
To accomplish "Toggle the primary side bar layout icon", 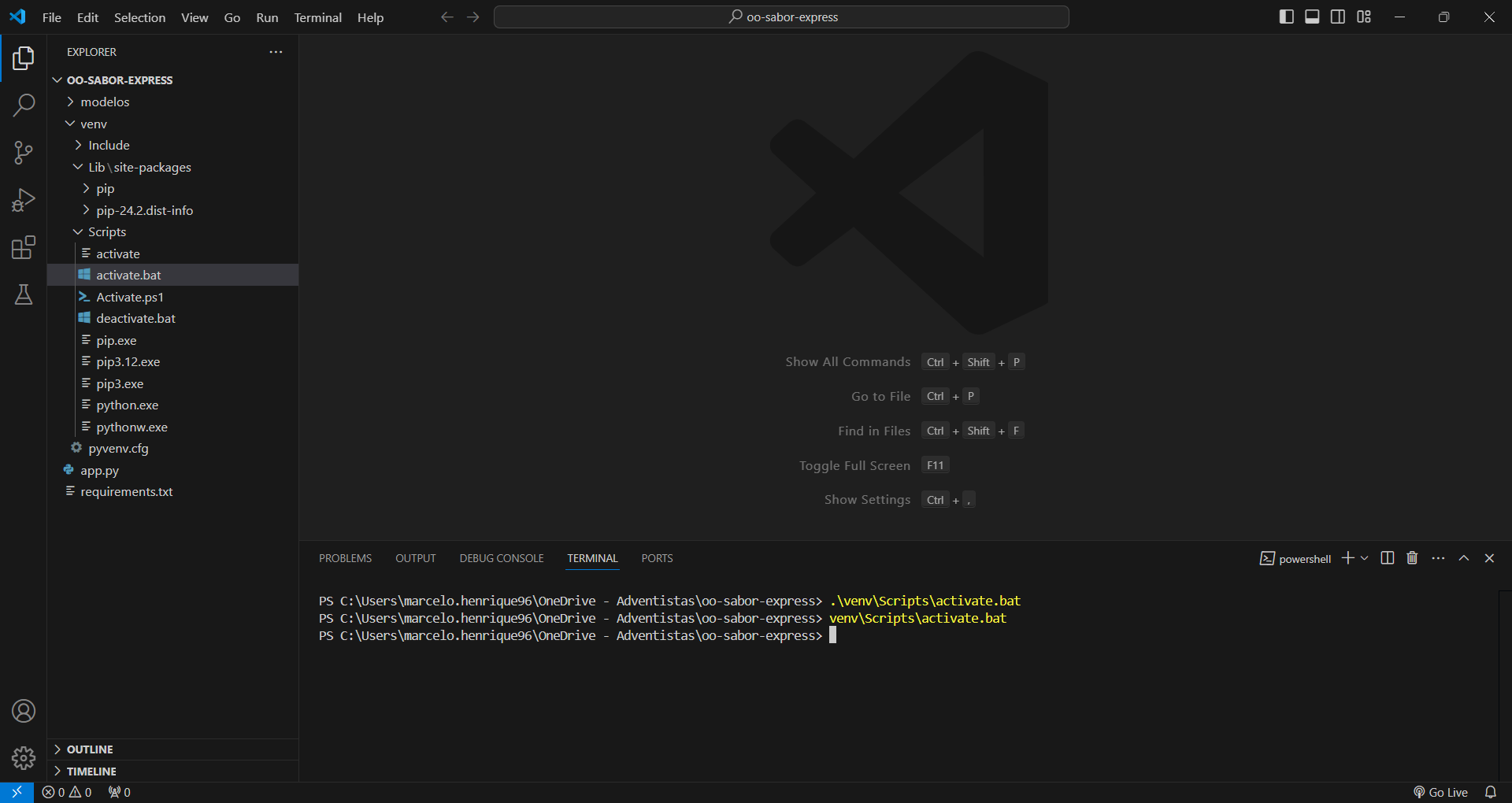I will (x=1287, y=17).
